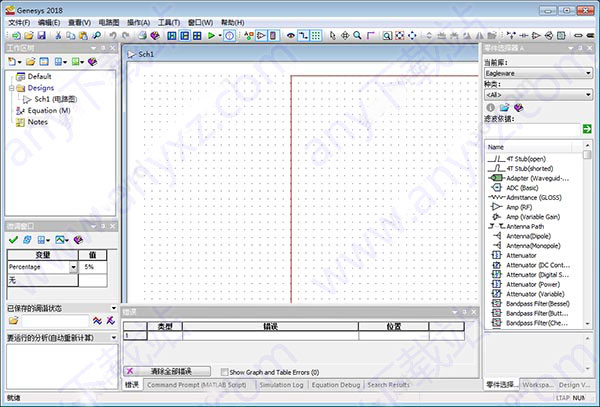The image size is (600, 407).
Task: Open the part selector panel menu arrow
Action: tap(571, 48)
